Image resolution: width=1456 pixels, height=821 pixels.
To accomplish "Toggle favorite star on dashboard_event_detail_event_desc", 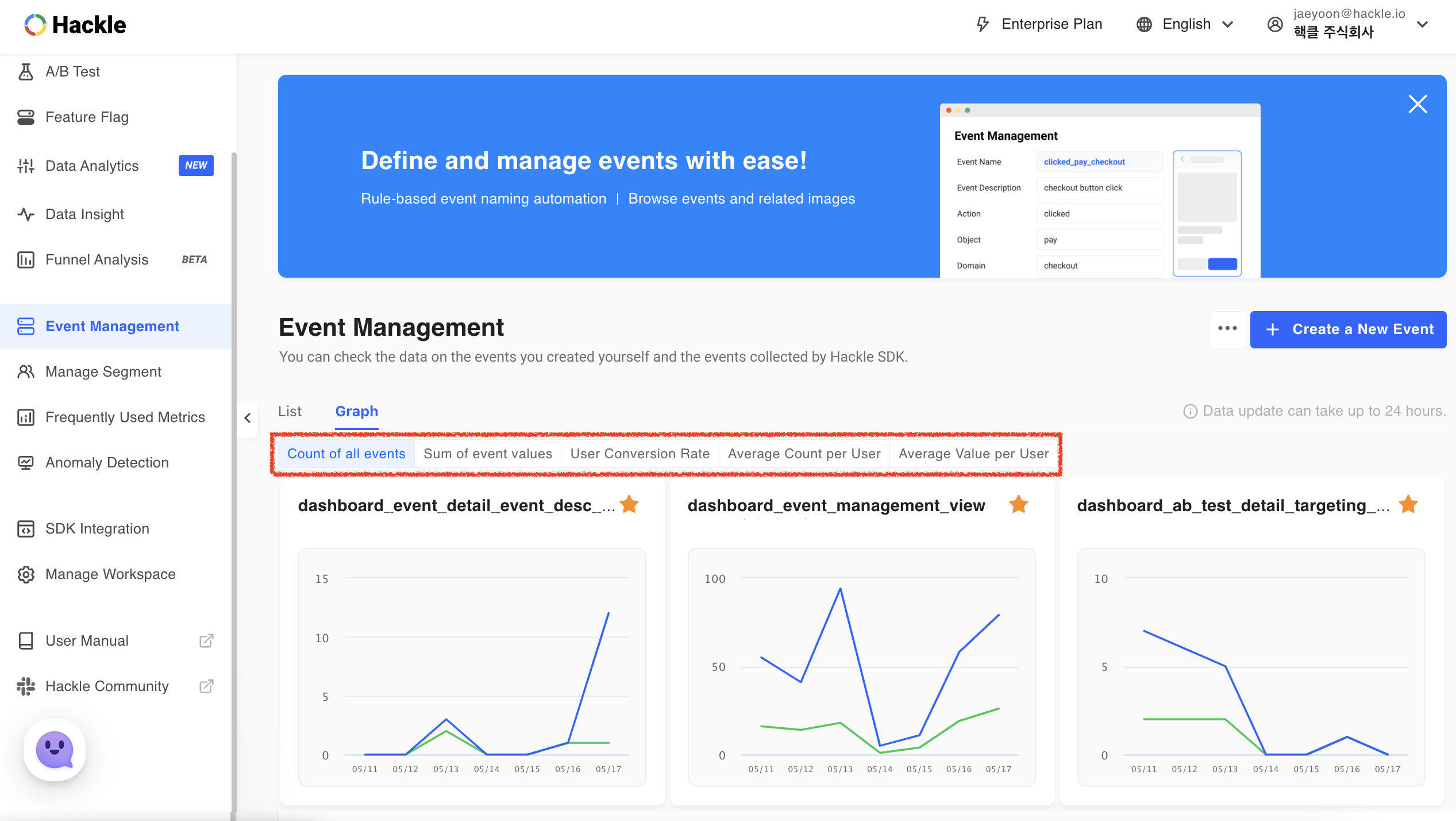I will (x=629, y=504).
